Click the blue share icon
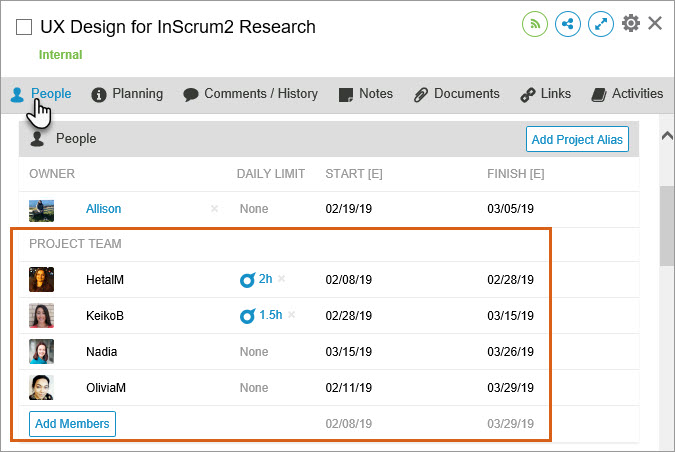Image resolution: width=675 pixels, height=452 pixels. click(568, 24)
